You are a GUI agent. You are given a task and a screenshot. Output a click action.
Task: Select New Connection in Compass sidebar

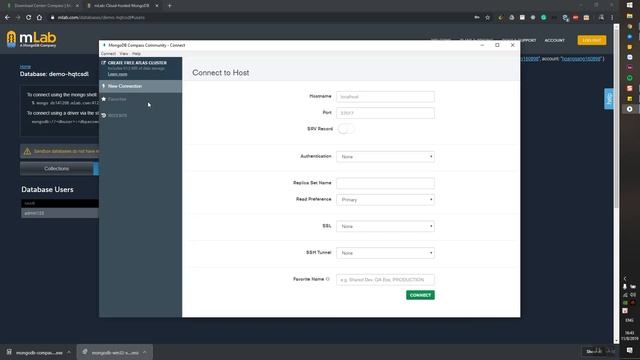(140, 86)
